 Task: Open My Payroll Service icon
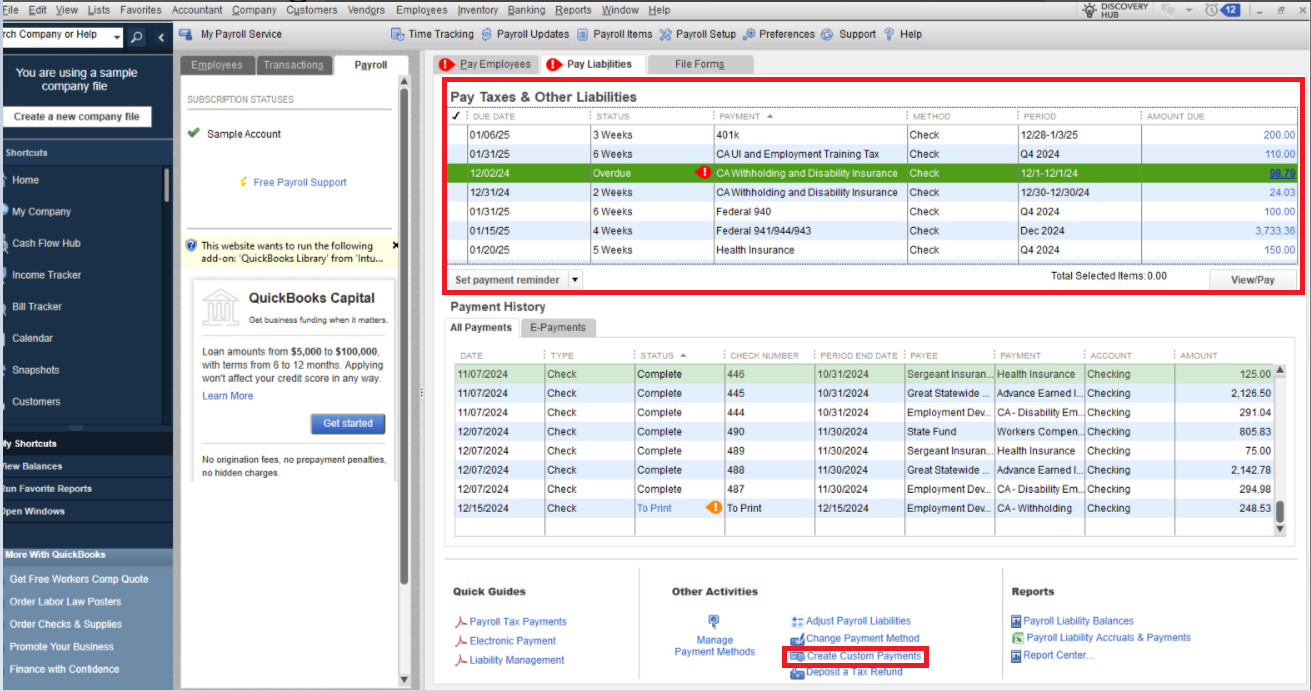(x=186, y=34)
